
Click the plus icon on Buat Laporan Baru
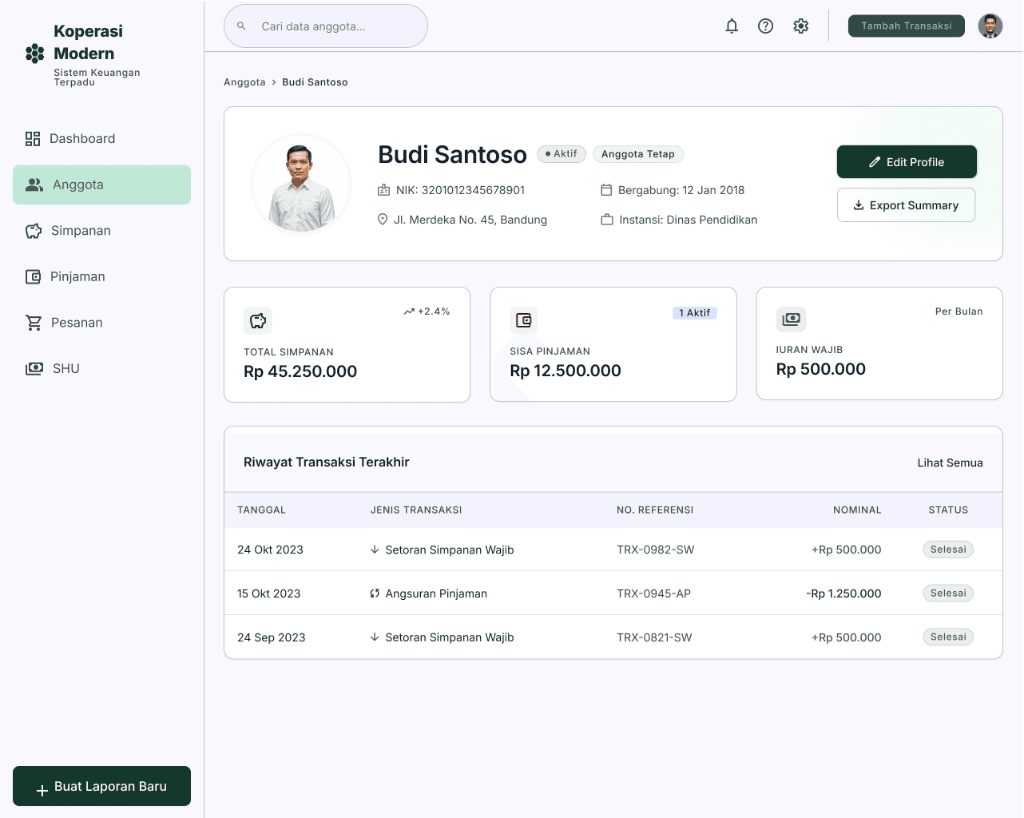pyautogui.click(x=42, y=791)
